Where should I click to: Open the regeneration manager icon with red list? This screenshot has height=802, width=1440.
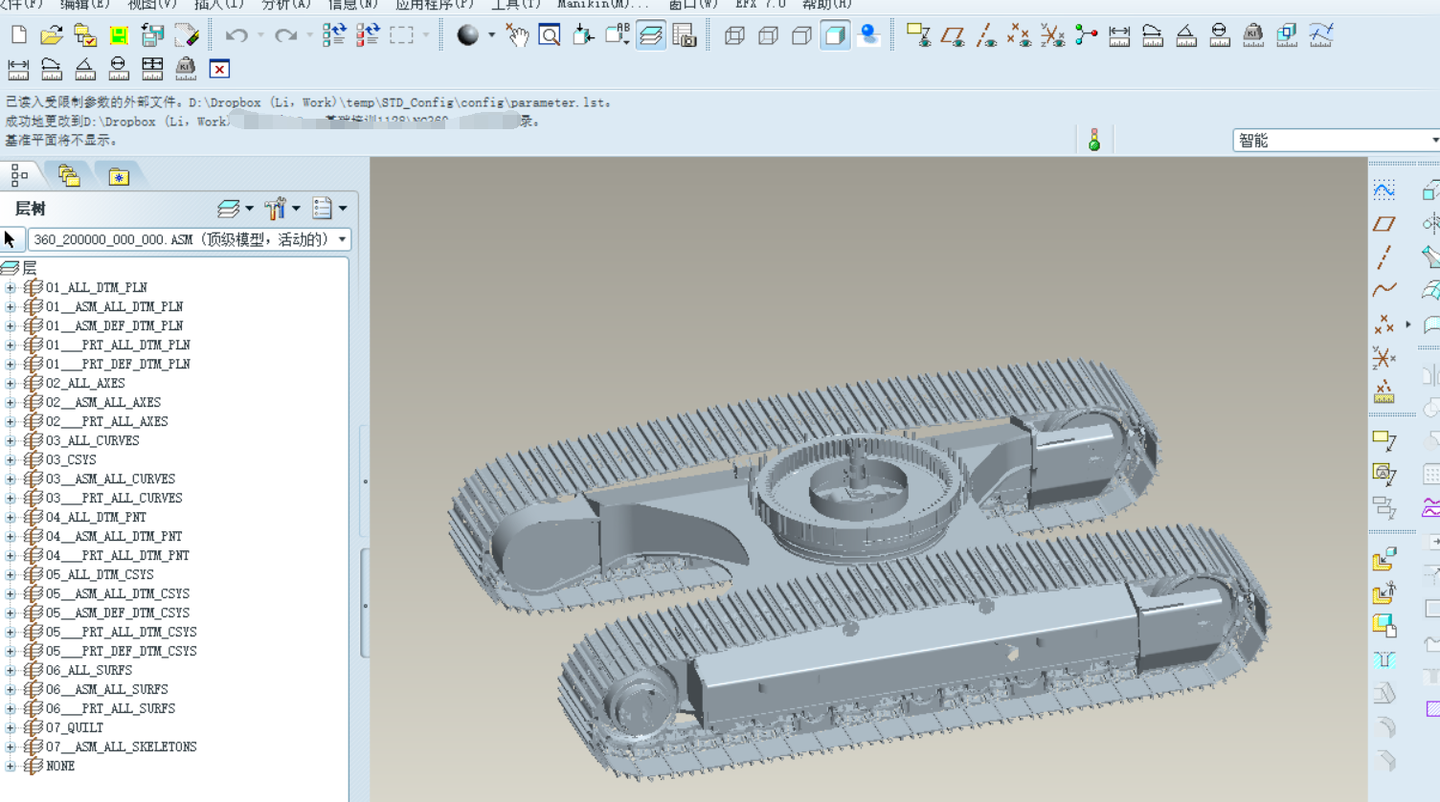[x=368, y=36]
